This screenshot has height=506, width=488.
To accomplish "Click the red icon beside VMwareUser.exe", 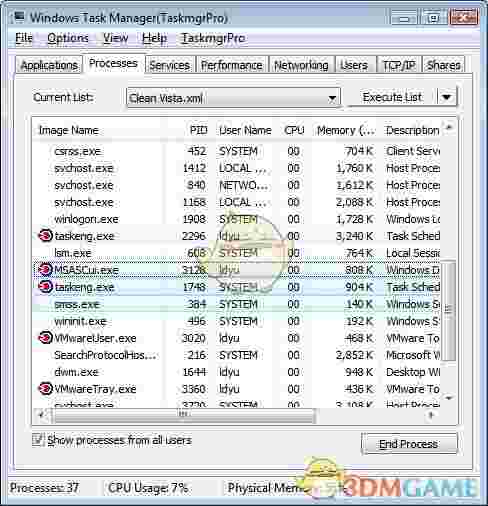I will click(x=45, y=338).
